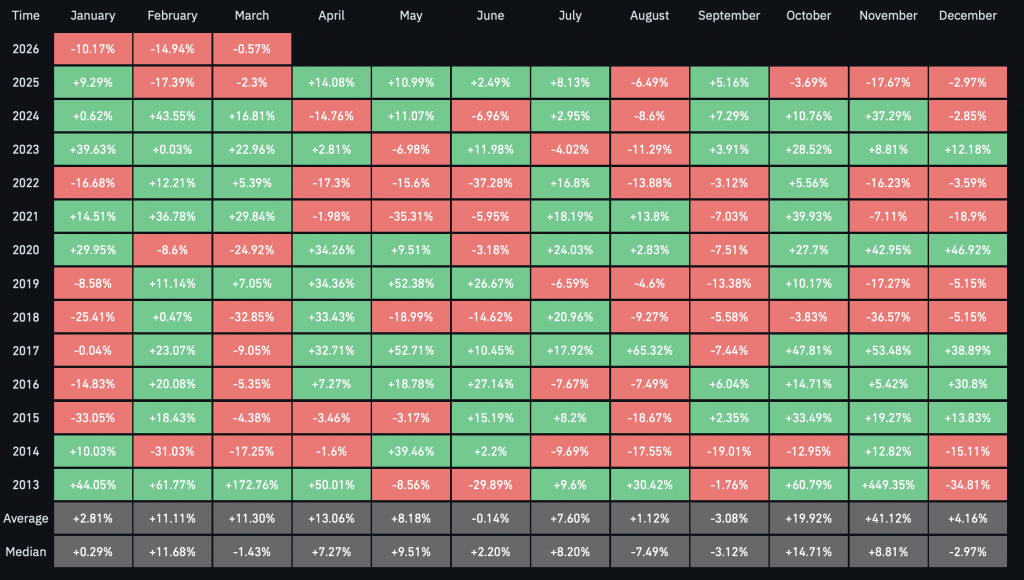The width and height of the screenshot is (1024, 580).
Task: Click the Average row label
Action: (x=25, y=518)
